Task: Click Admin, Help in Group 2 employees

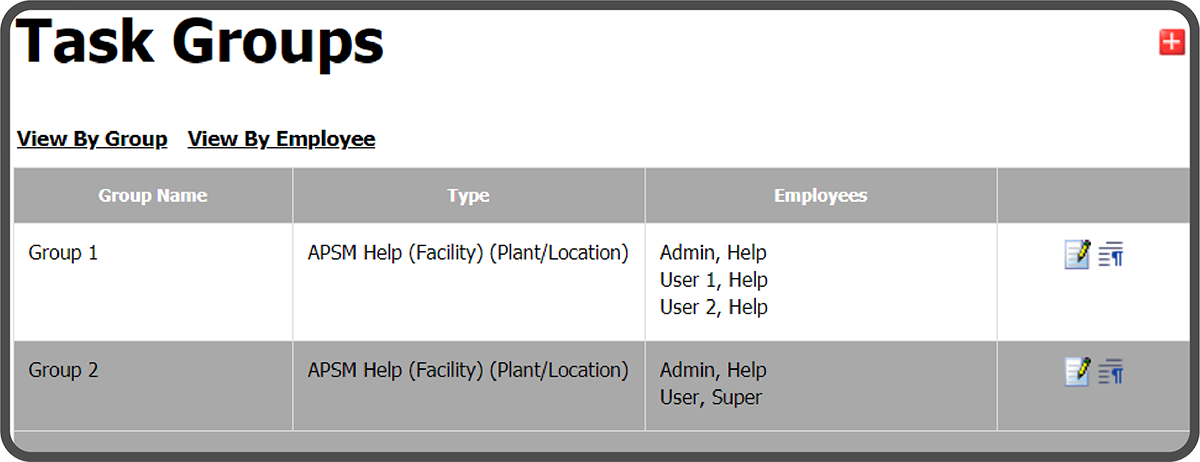Action: [713, 370]
